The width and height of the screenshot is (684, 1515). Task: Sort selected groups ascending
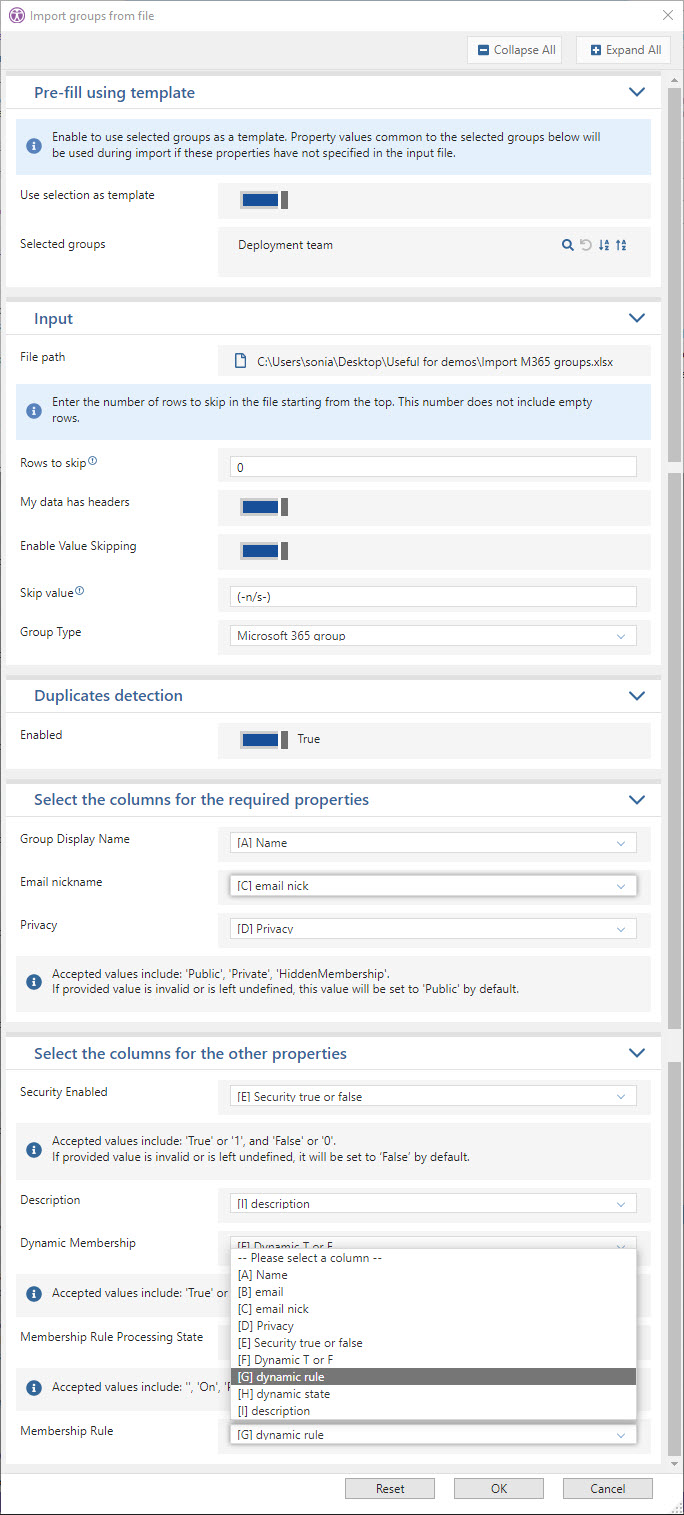point(603,245)
